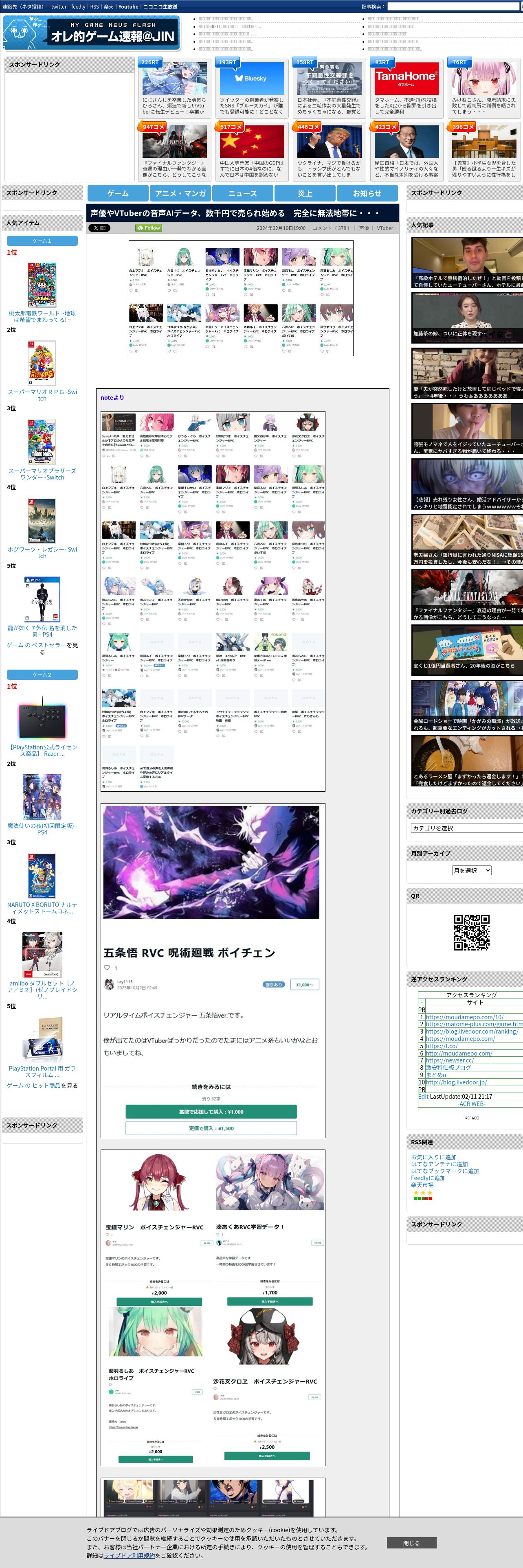
Task: Open the 激安特価板ブログ ranking link
Action: [x=448, y=1068]
